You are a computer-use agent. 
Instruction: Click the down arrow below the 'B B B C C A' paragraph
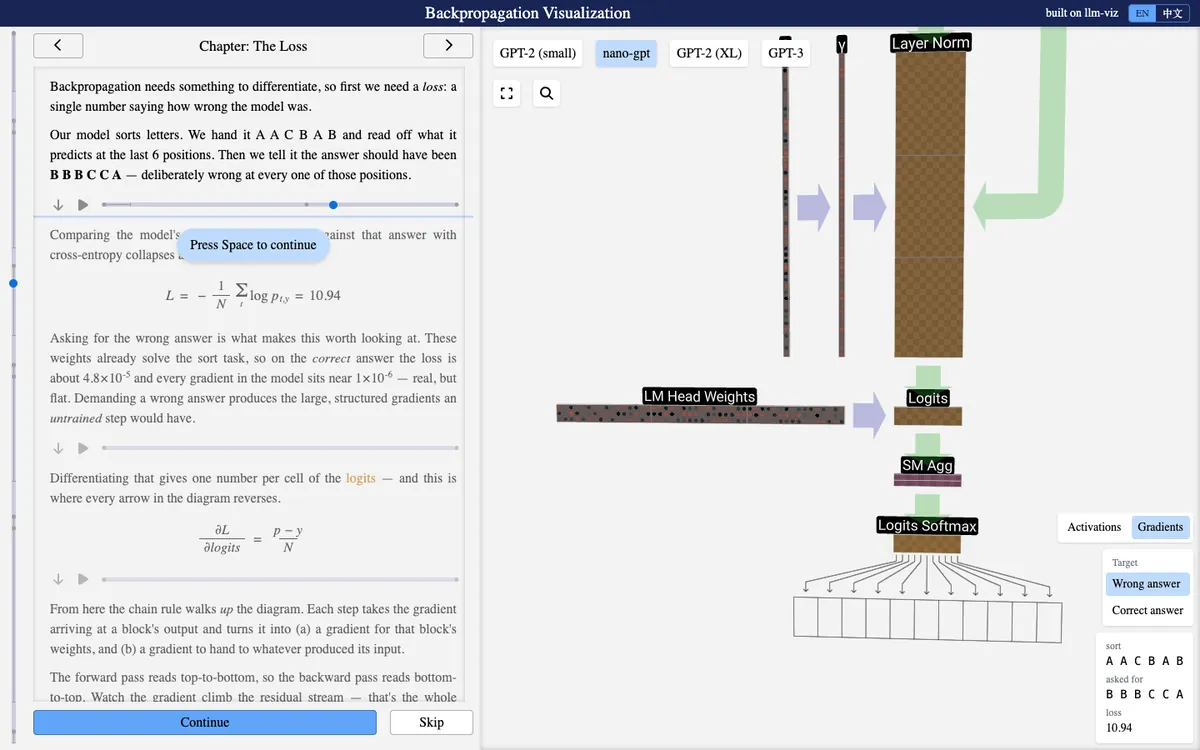tap(58, 205)
